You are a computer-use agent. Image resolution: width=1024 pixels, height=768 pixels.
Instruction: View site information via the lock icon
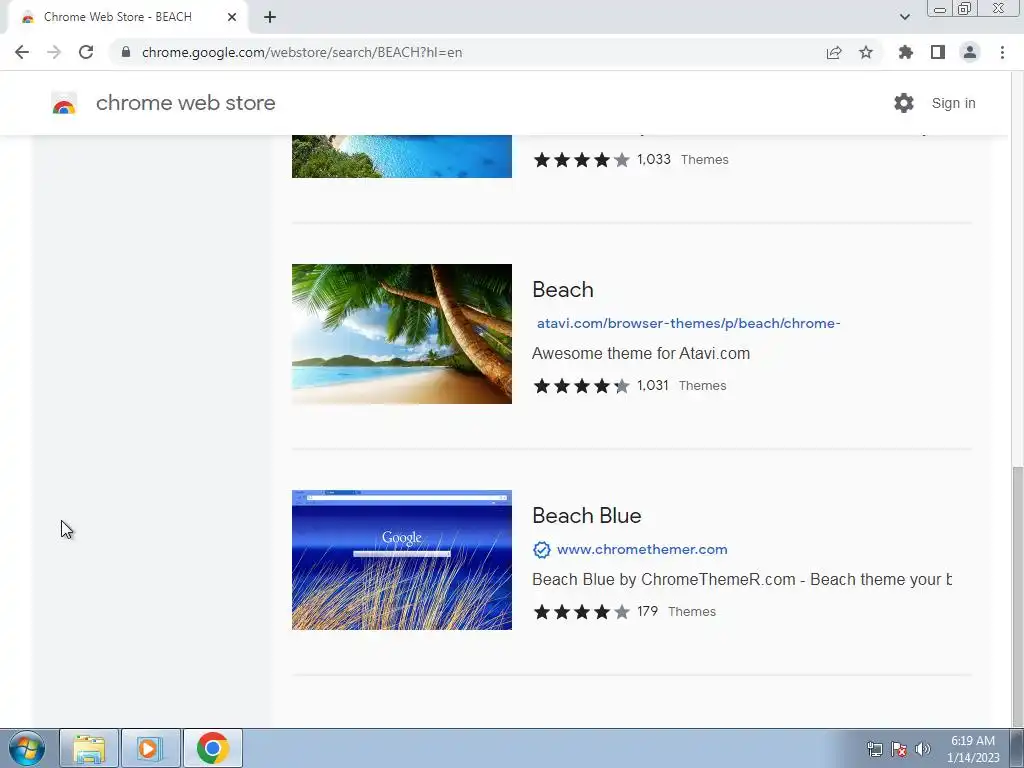[126, 52]
